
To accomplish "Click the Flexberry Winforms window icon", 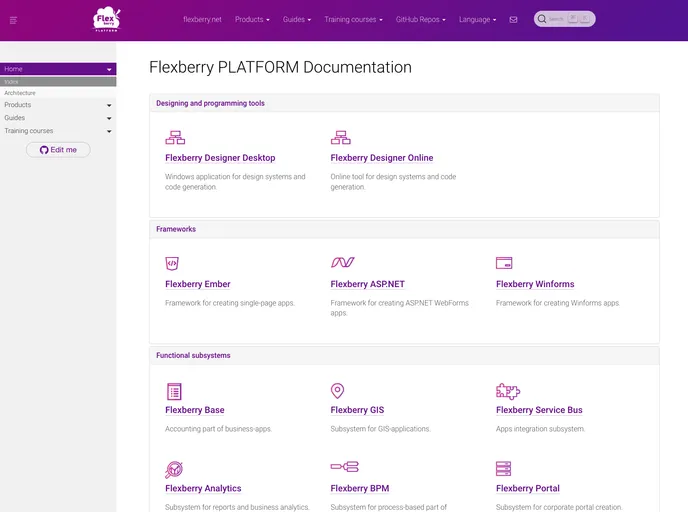I will (504, 263).
